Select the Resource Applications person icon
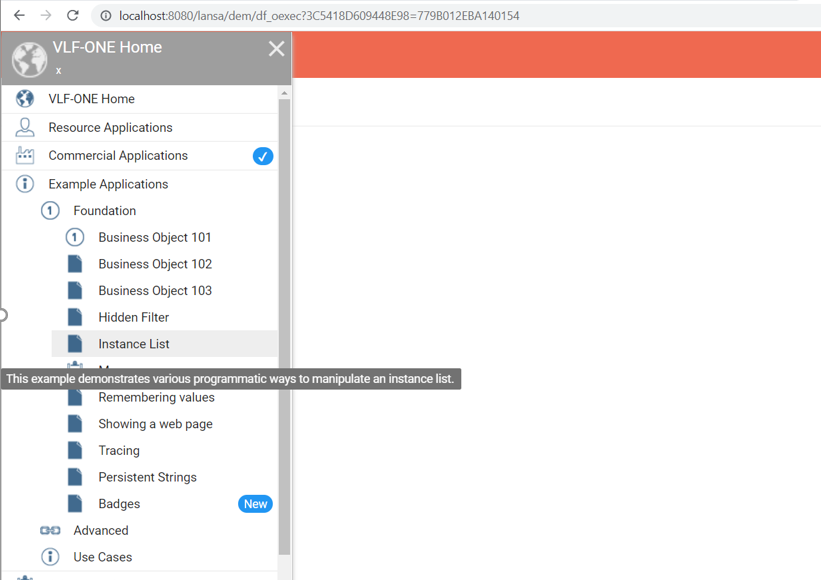This screenshot has width=821, height=580. tap(24, 127)
